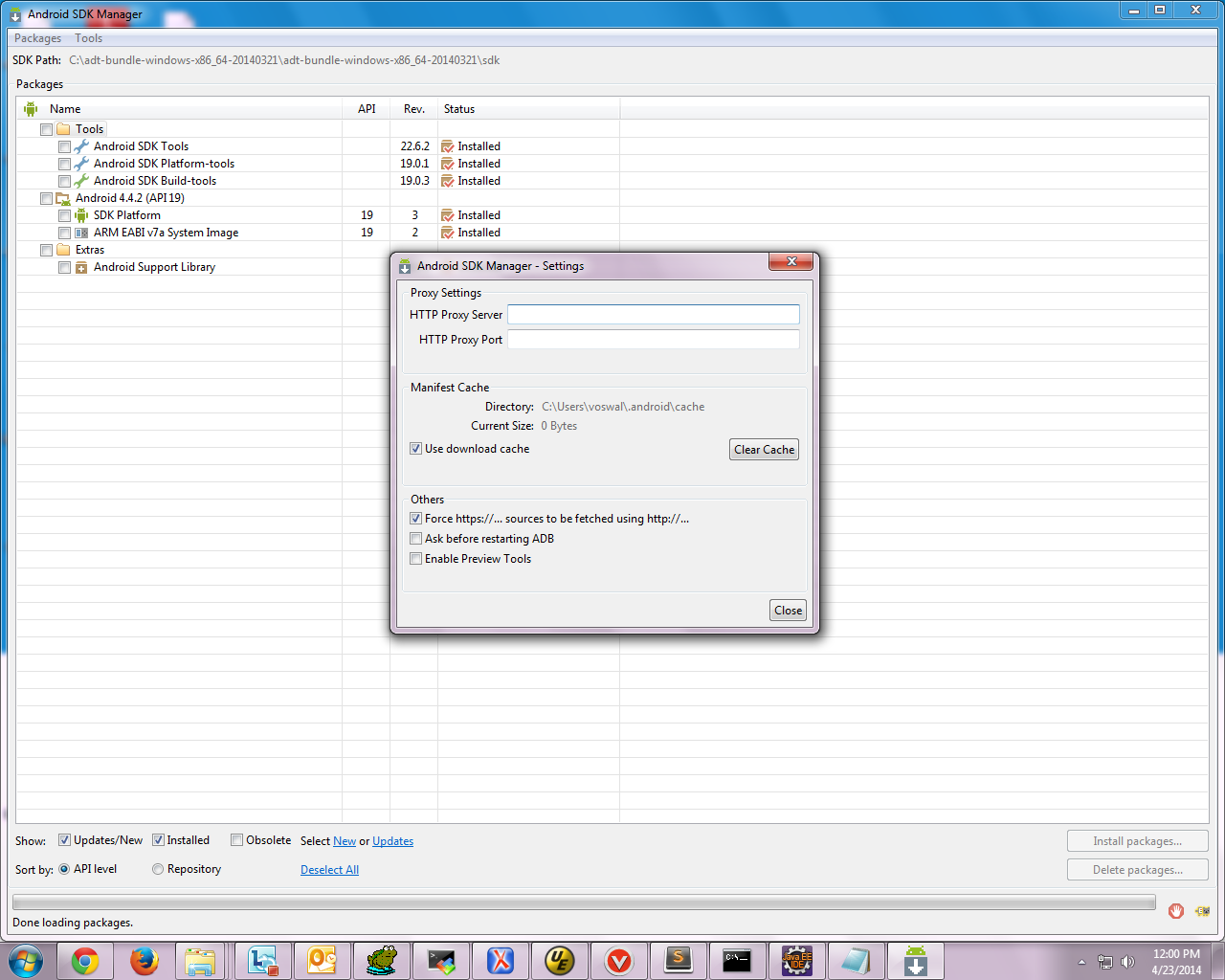Click the wrench icon beside Android SDK Tools

point(81,146)
